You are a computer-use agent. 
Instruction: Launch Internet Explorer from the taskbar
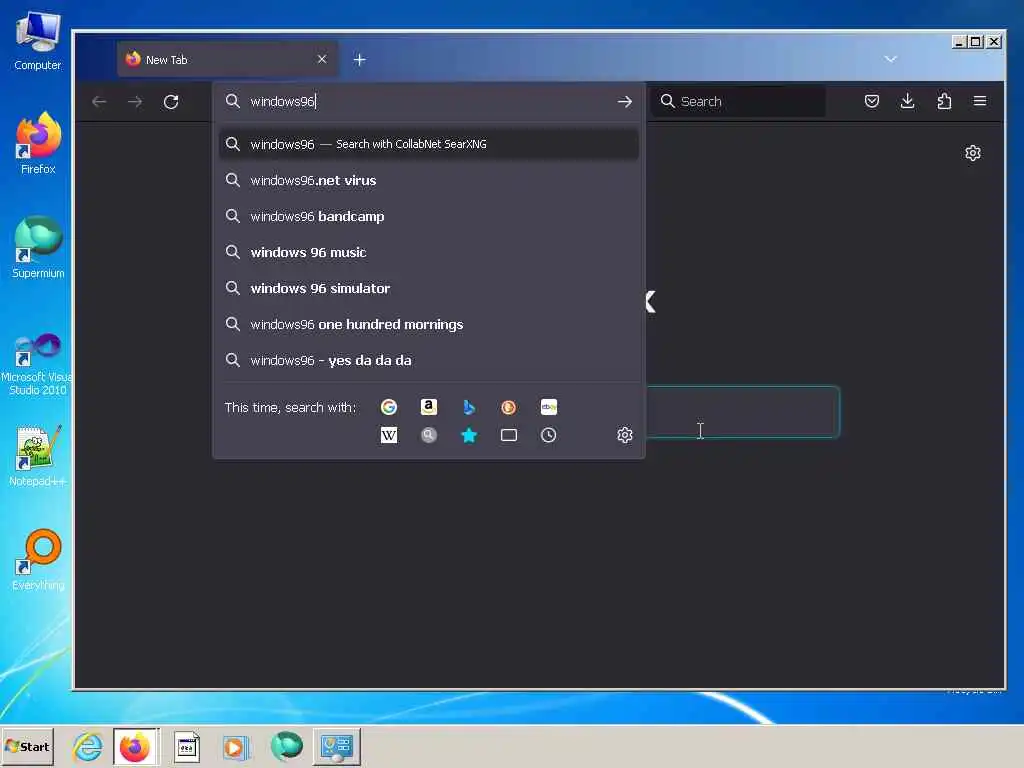(x=88, y=746)
